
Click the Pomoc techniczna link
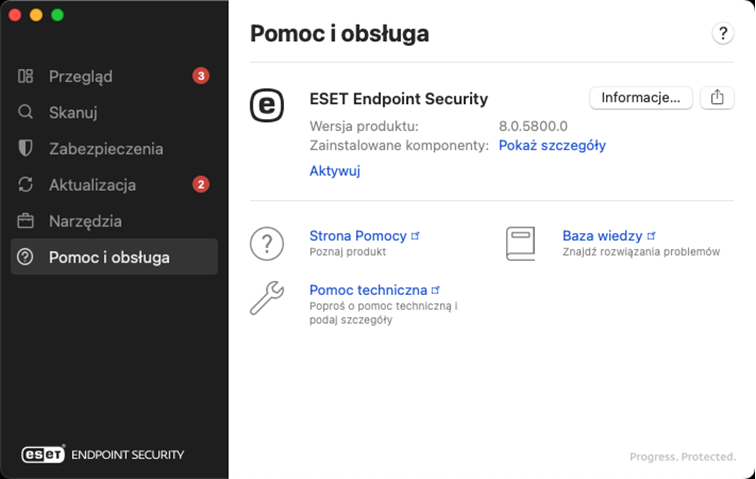[x=368, y=290]
